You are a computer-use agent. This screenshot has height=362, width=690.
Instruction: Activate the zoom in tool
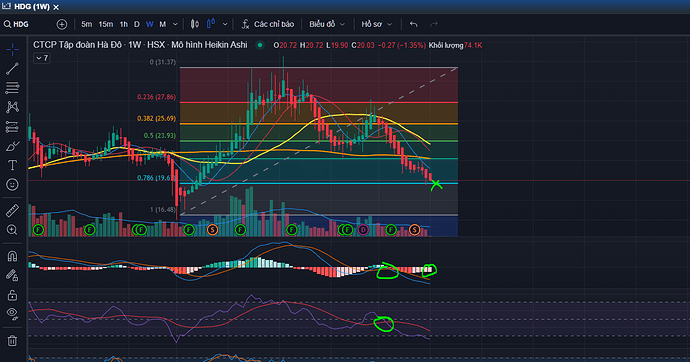point(12,230)
